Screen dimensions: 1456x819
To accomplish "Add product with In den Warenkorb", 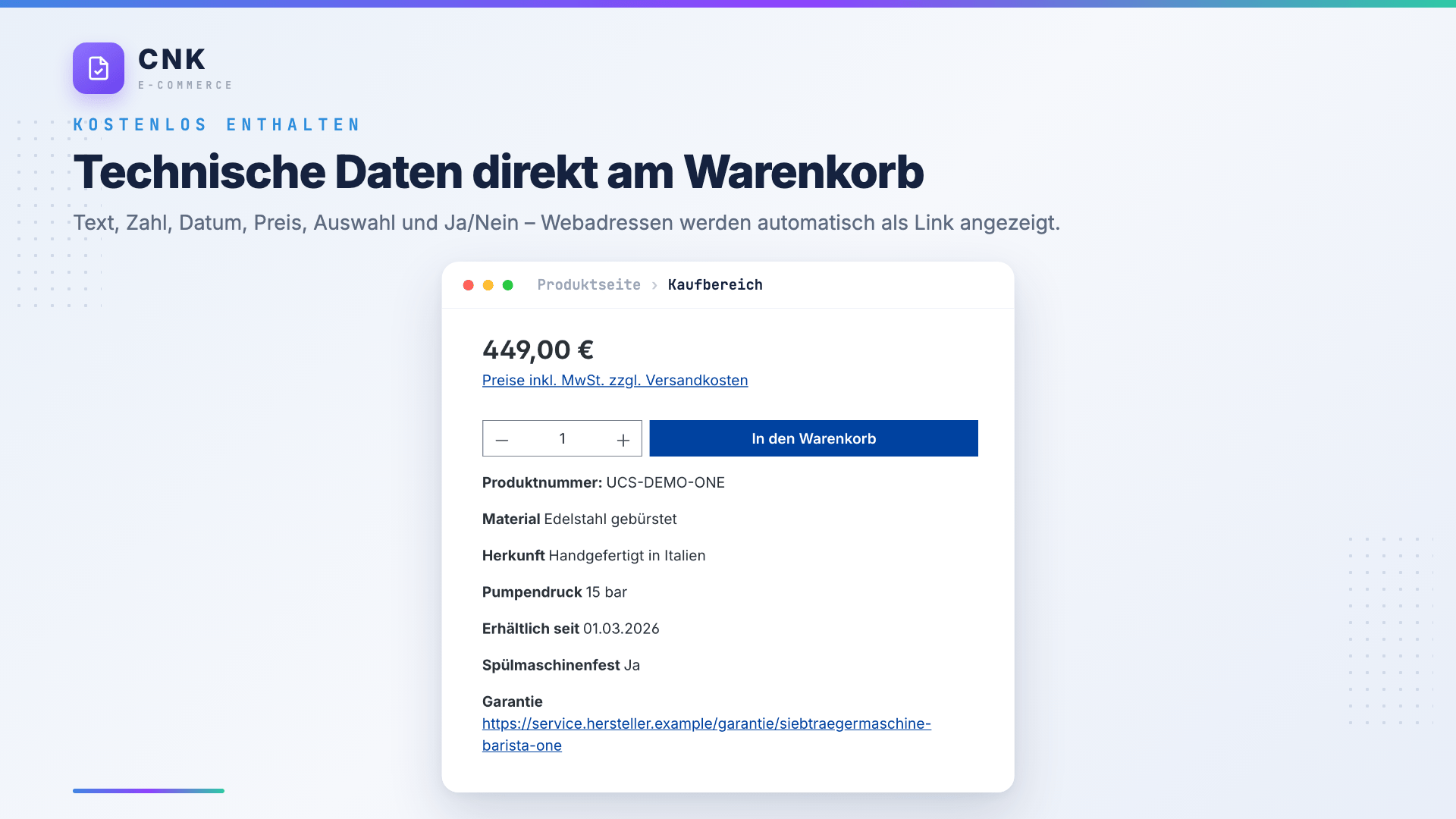I will (814, 438).
